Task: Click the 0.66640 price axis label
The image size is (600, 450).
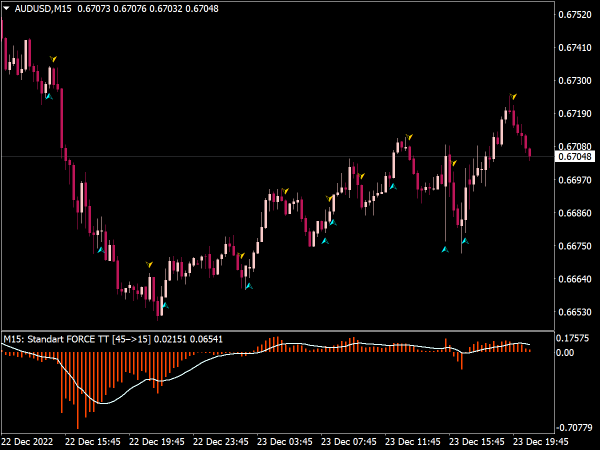Action: pos(574,279)
